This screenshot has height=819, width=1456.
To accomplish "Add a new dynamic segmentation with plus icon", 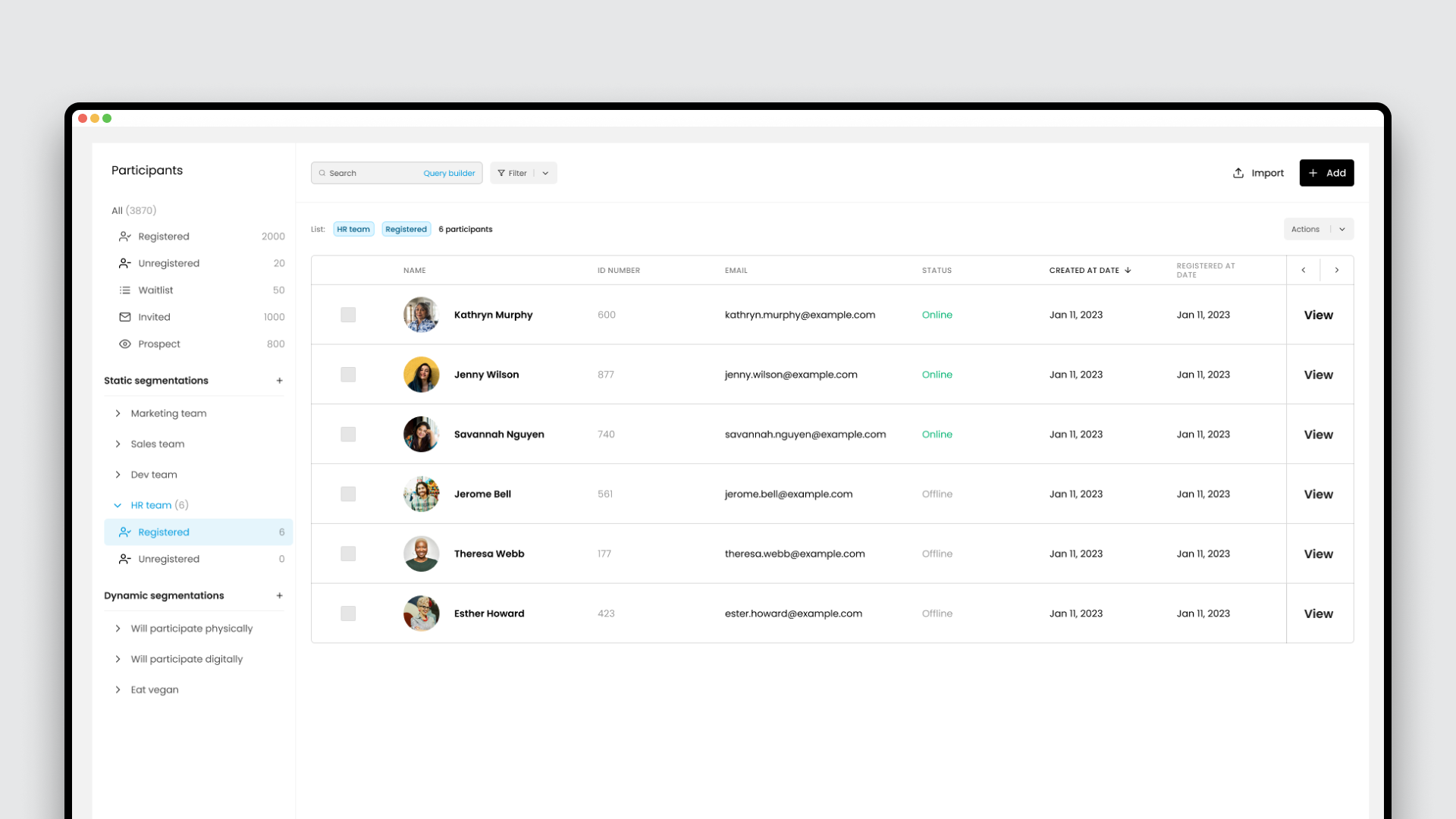I will (279, 596).
